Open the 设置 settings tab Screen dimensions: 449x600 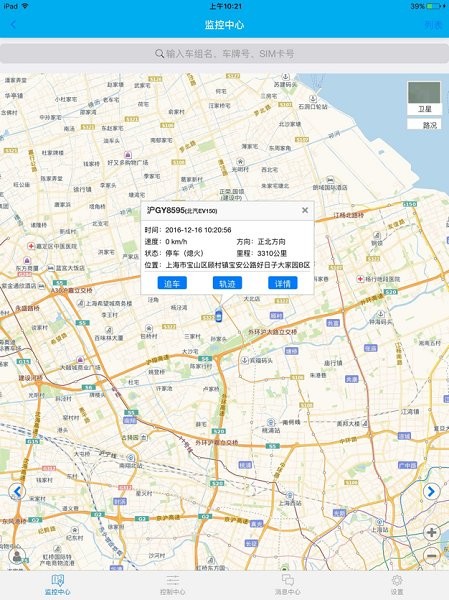397,585
